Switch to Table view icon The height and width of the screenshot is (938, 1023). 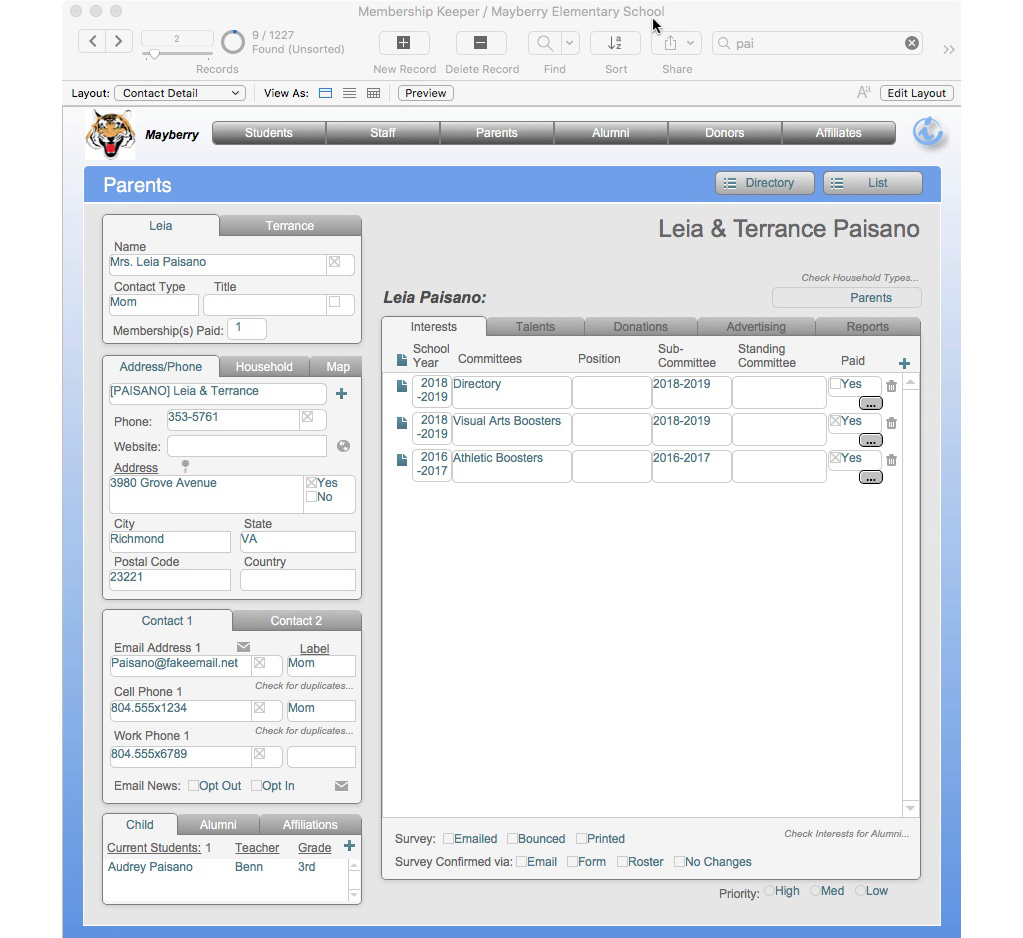pyautogui.click(x=374, y=93)
